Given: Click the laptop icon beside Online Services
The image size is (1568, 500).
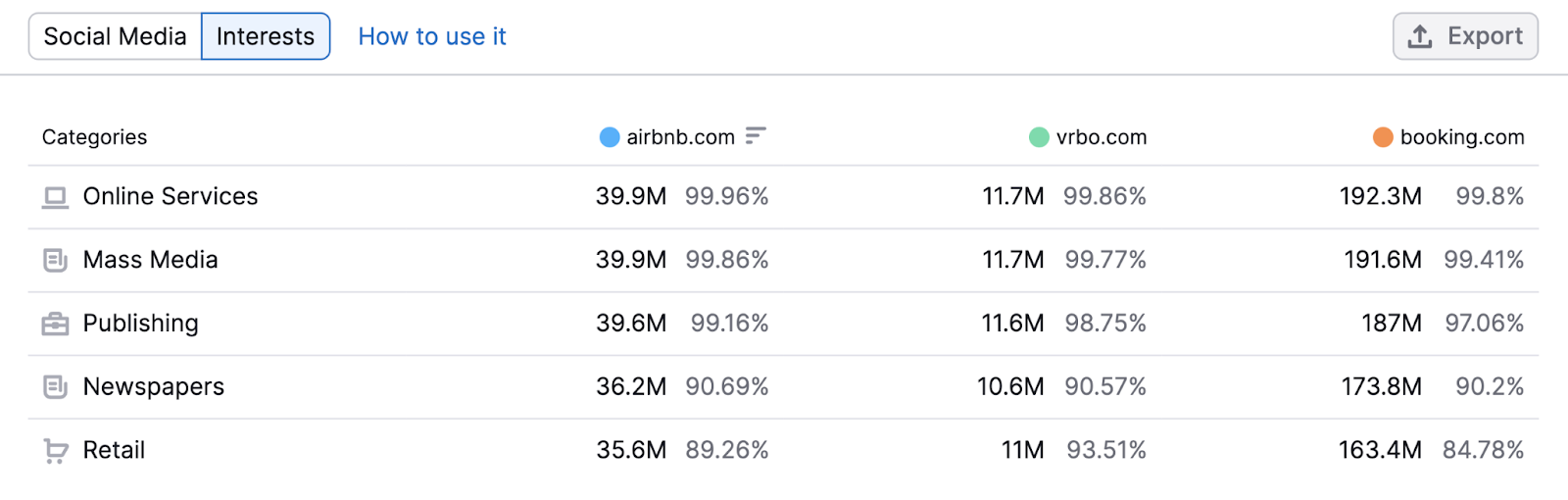Looking at the screenshot, I should 55,198.
